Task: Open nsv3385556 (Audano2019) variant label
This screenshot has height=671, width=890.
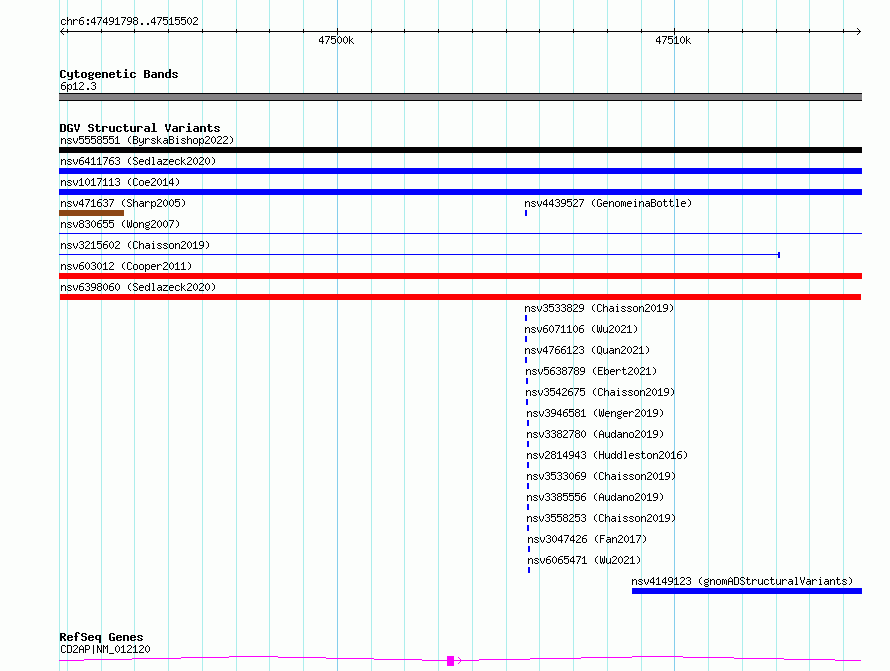Action: (595, 497)
